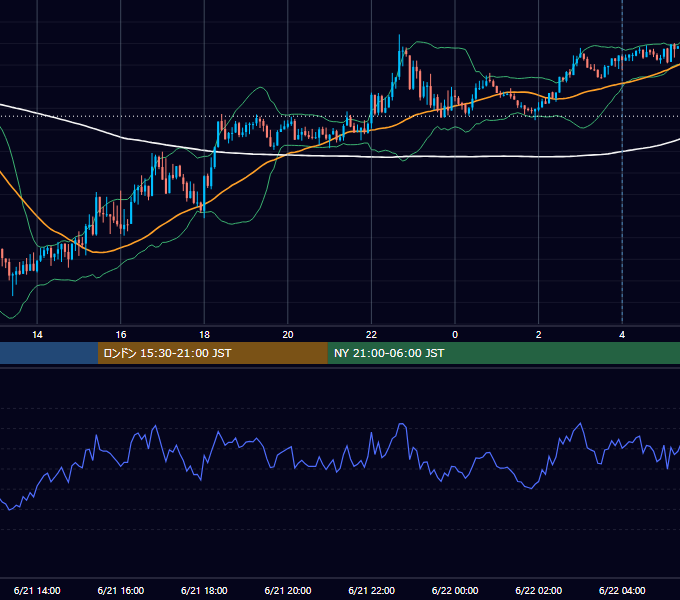Click the 6/21 16:00 time label
Viewport: 680px width, 600px height.
coord(121,590)
